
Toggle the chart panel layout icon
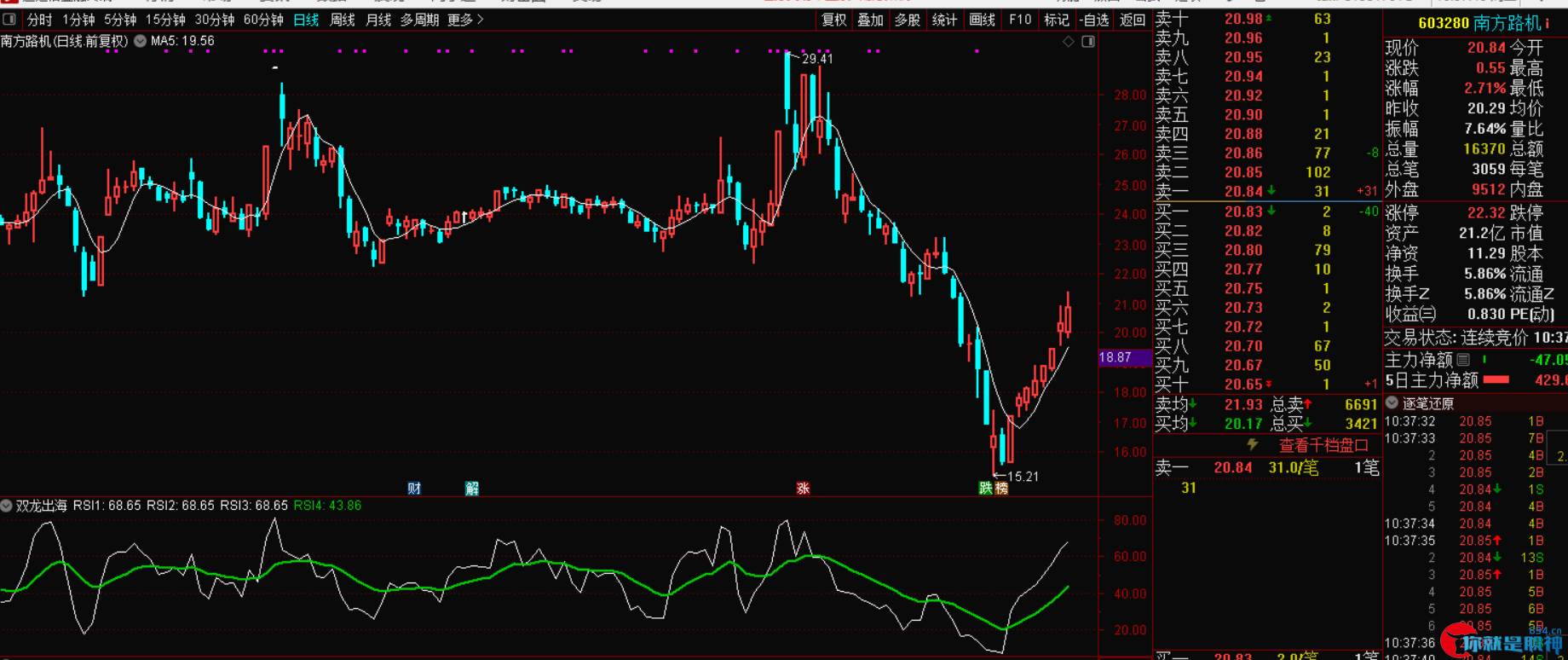(x=1088, y=42)
